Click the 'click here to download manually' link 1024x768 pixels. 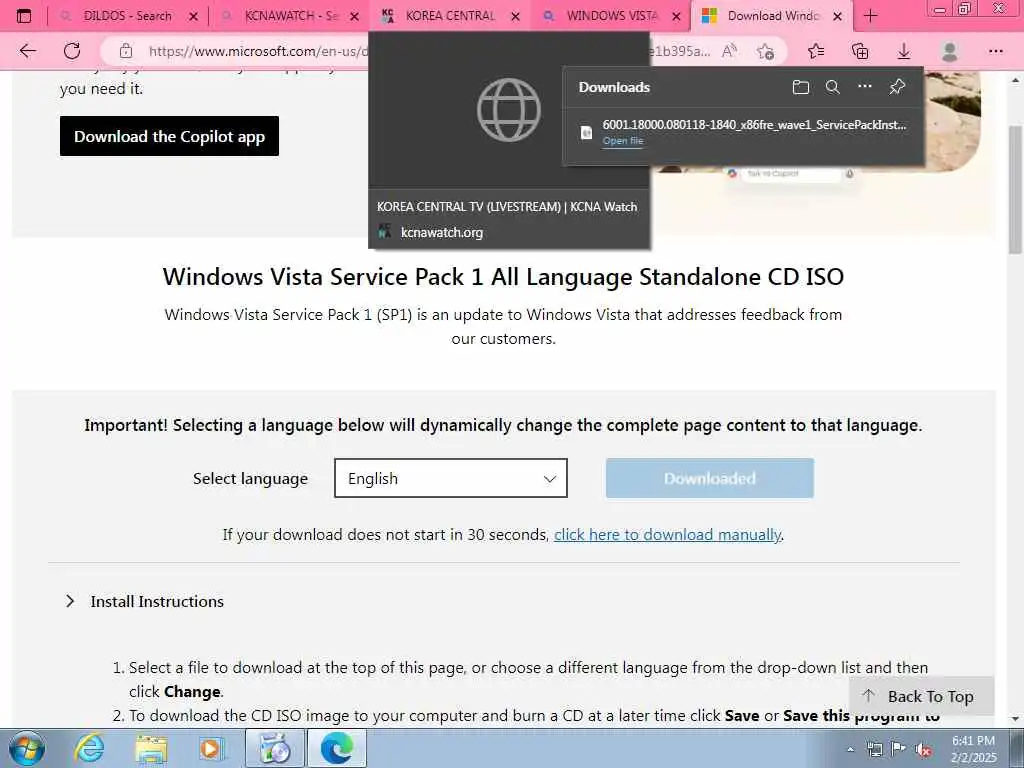667,535
